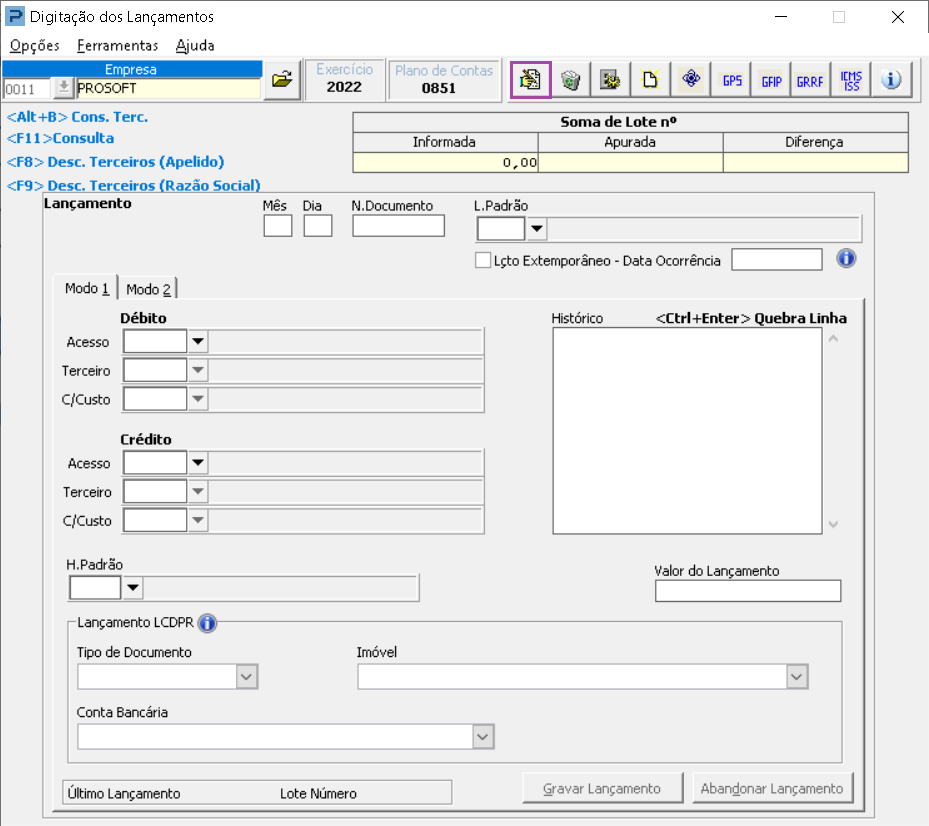Click the blank page toolbar icon
This screenshot has height=826, width=929.
(650, 80)
